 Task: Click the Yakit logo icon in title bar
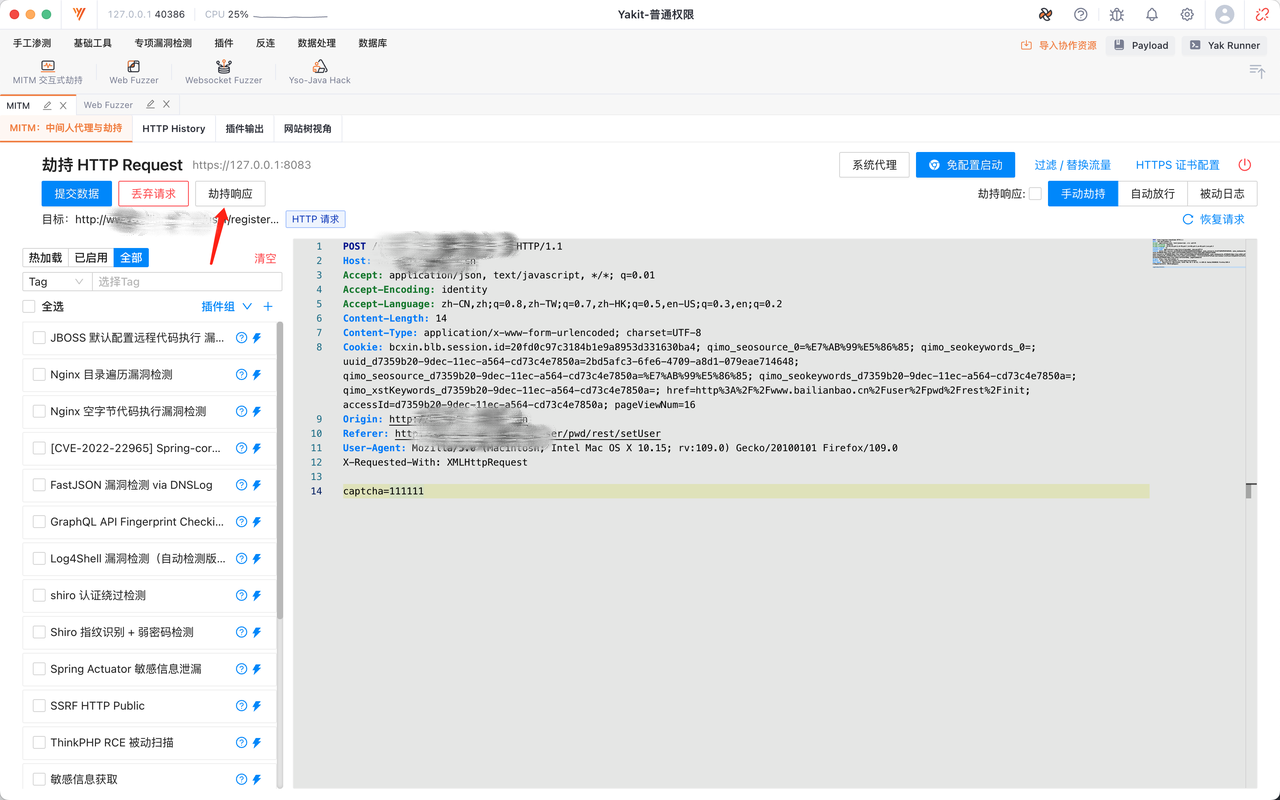coord(80,14)
